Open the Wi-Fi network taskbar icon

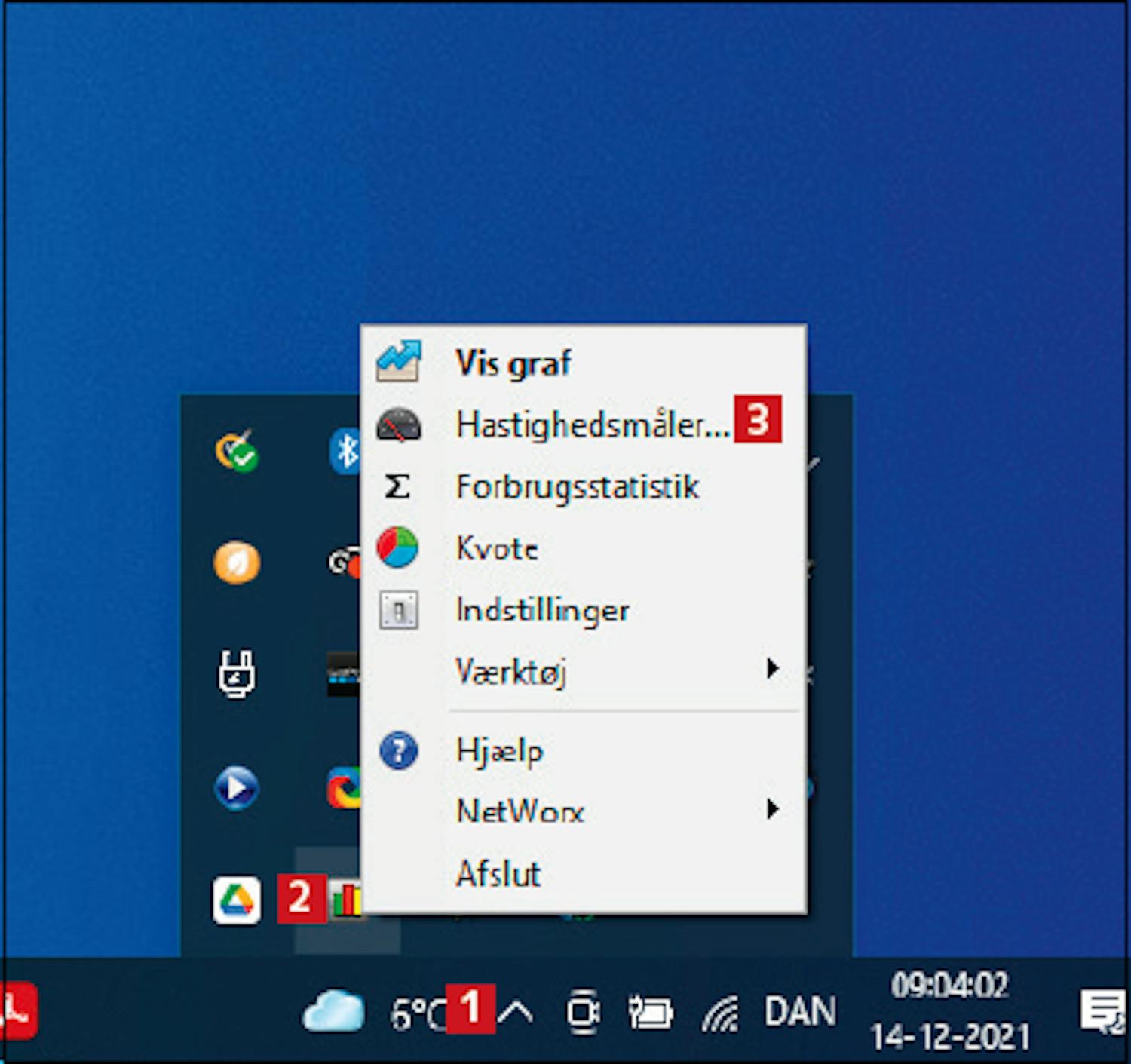721,1013
